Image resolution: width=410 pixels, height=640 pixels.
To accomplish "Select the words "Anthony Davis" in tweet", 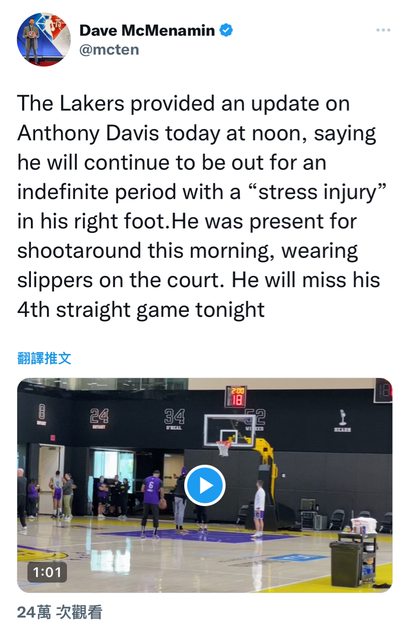I will (88, 133).
